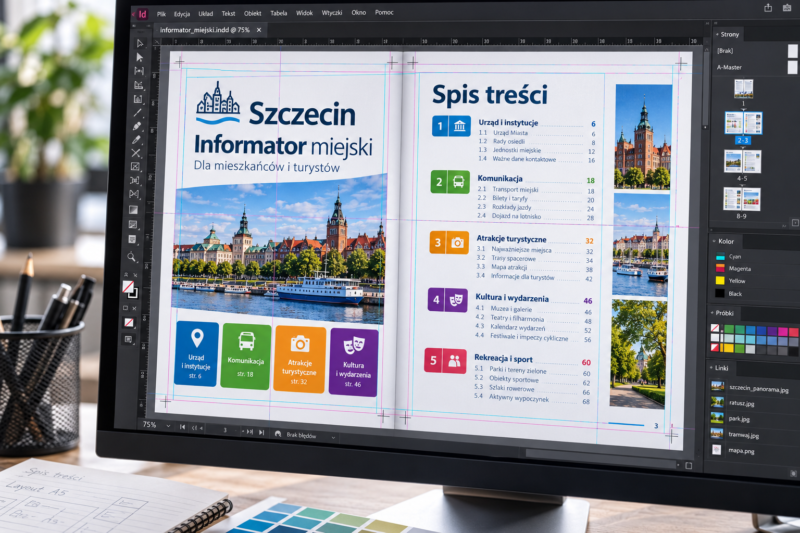The height and width of the screenshot is (533, 800).
Task: Select the Line tool
Action: [137, 112]
